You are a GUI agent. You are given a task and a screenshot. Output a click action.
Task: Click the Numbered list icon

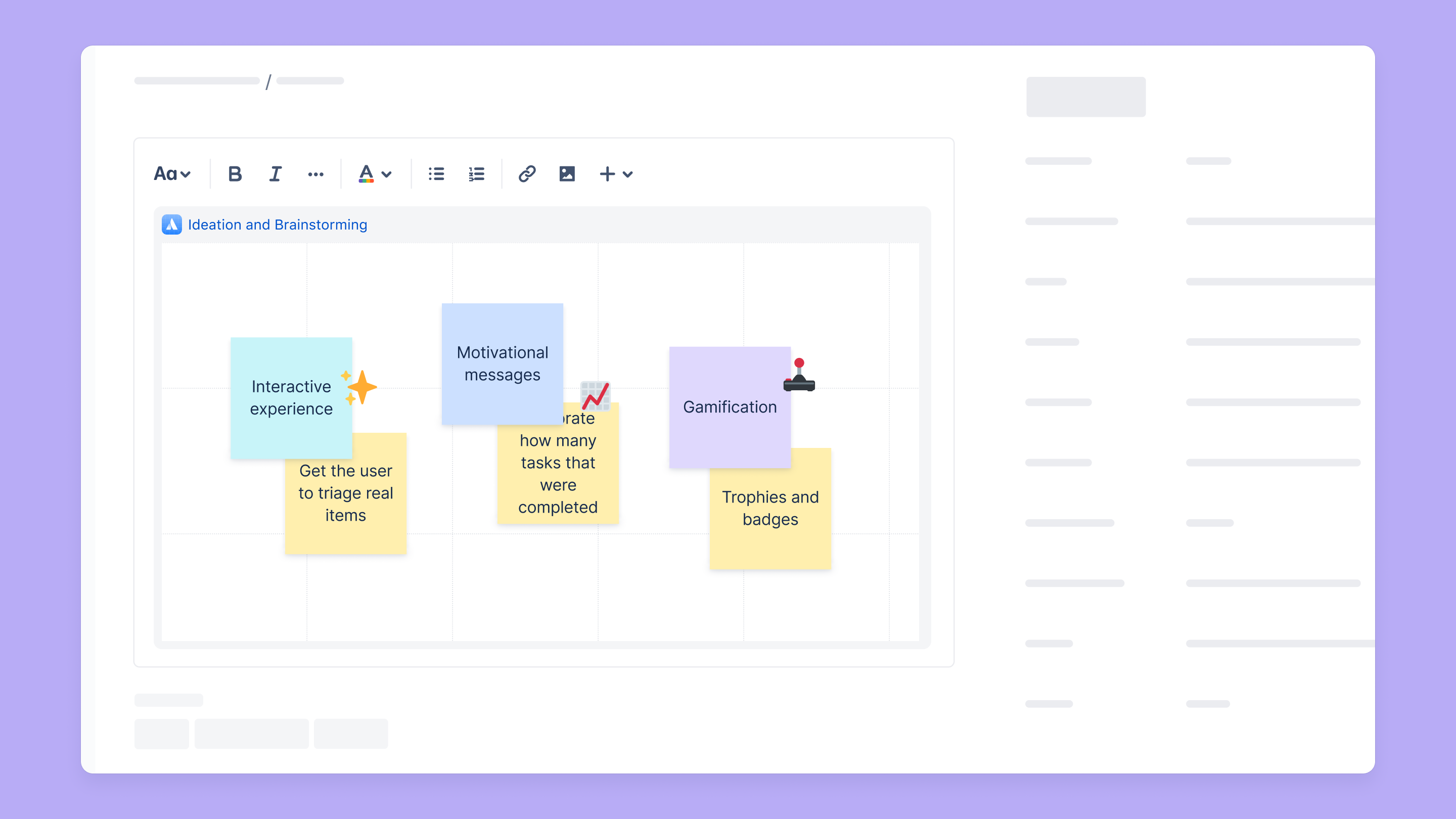[x=476, y=173]
